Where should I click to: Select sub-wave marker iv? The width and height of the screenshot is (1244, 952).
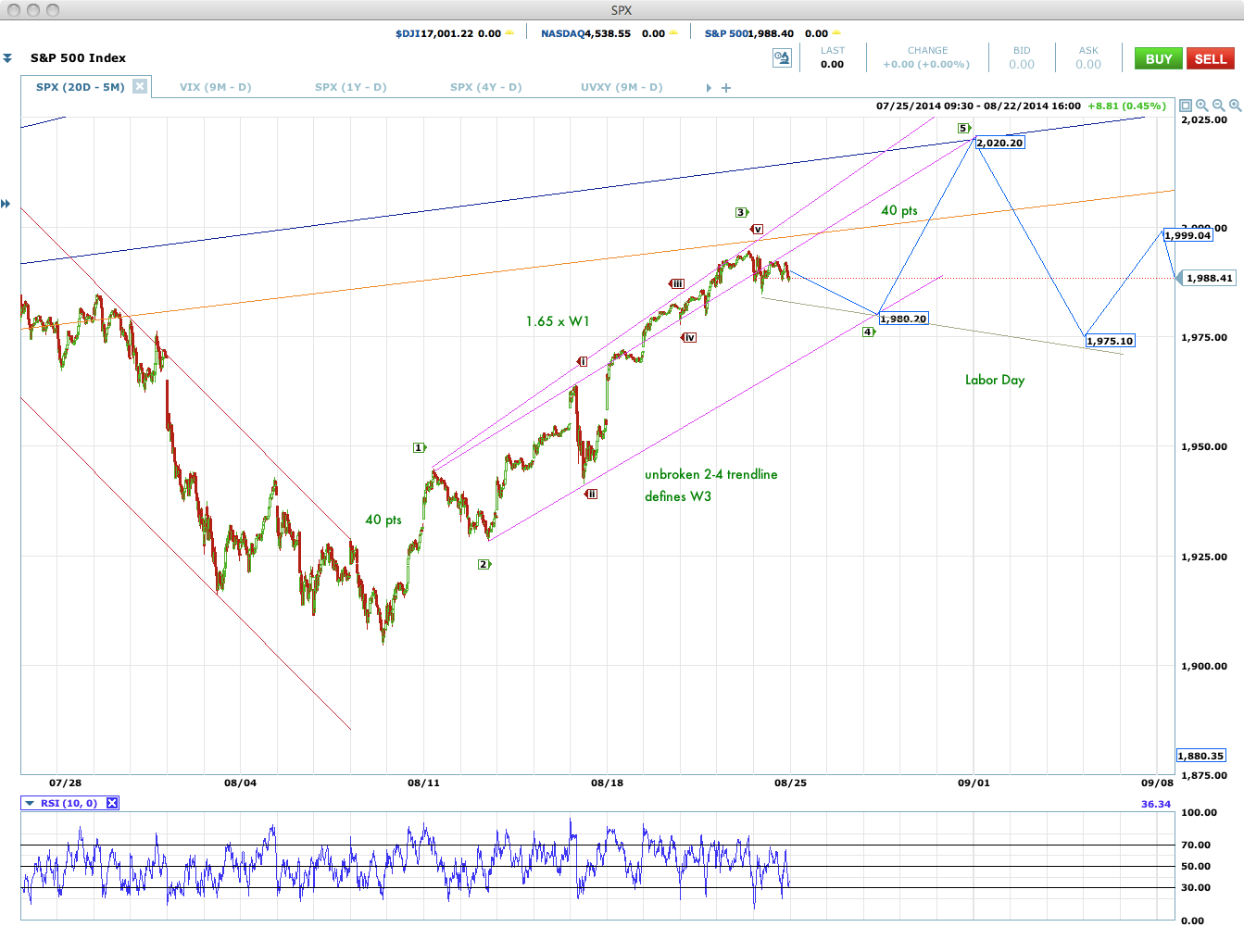click(x=689, y=337)
